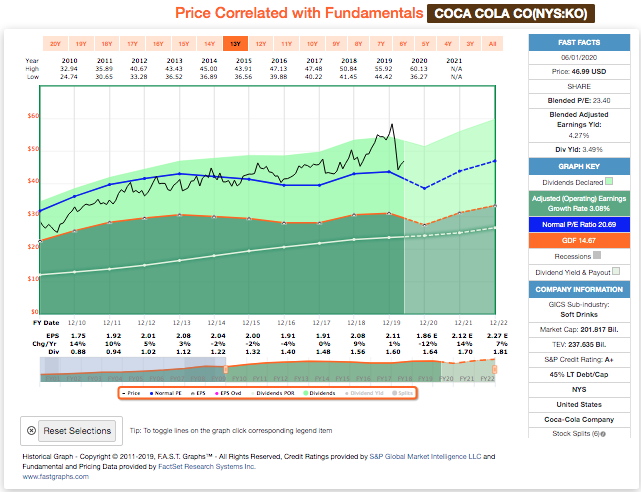Click the 45% LT Debt/Cap entry
This screenshot has width=641, height=492.
coord(579,374)
